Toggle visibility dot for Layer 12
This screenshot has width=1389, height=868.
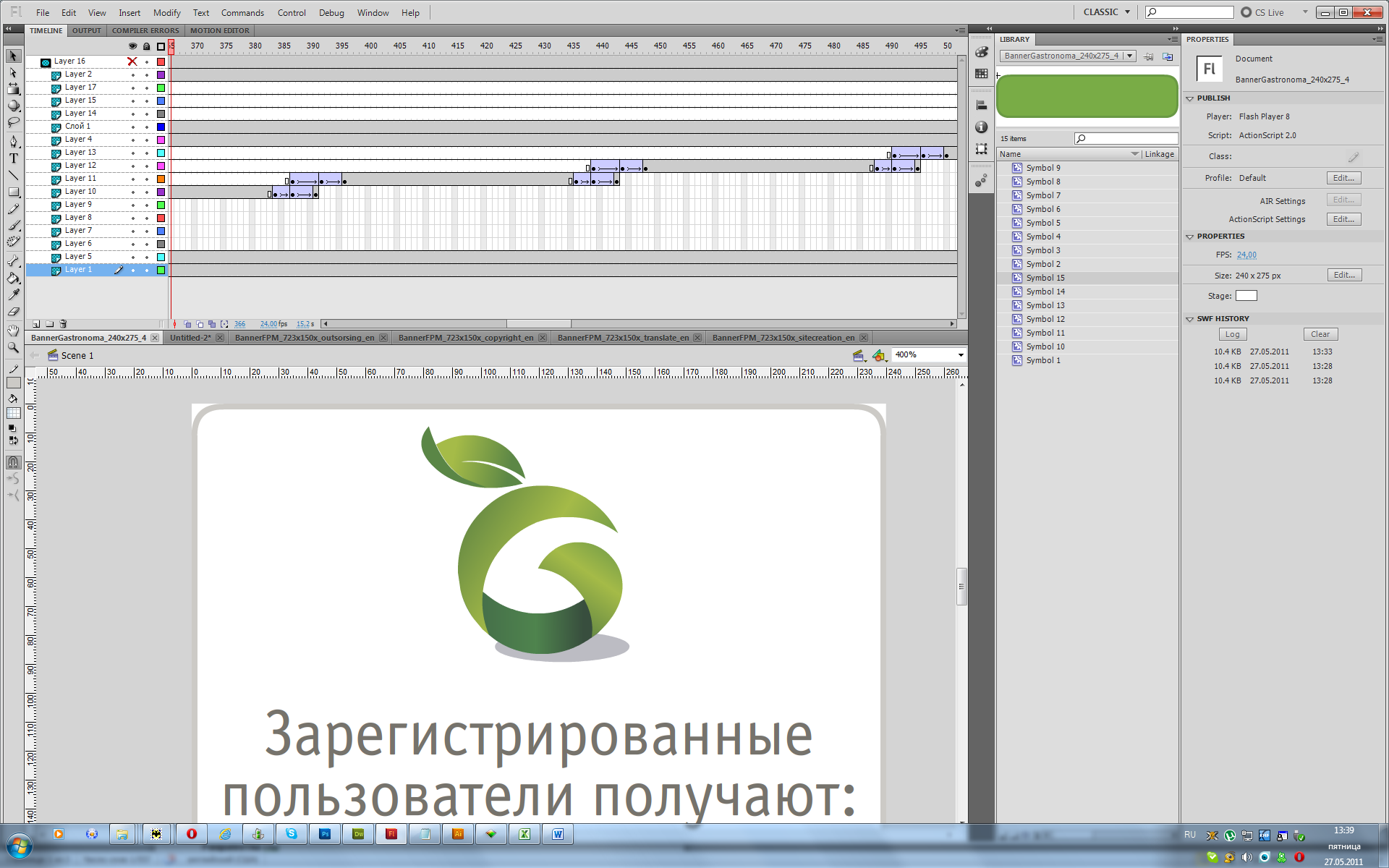click(132, 166)
